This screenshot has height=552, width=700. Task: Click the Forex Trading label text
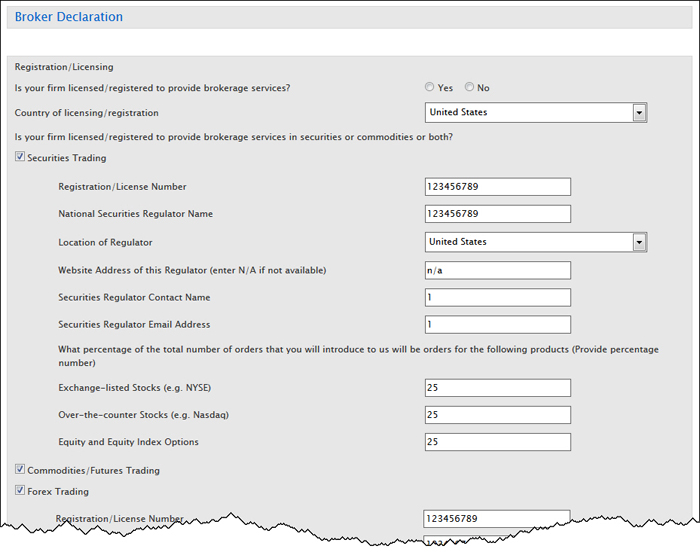58,492
